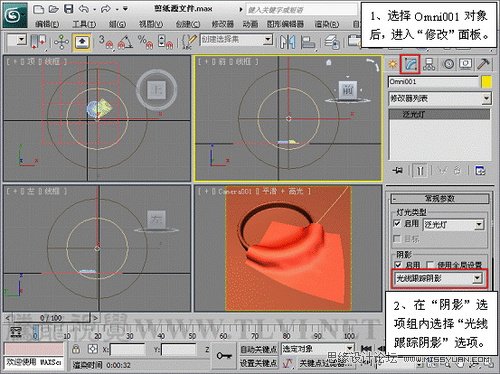Toggle the 3D snaps icon
Image resolution: width=500 pixels, height=374 pixels.
pos(106,42)
